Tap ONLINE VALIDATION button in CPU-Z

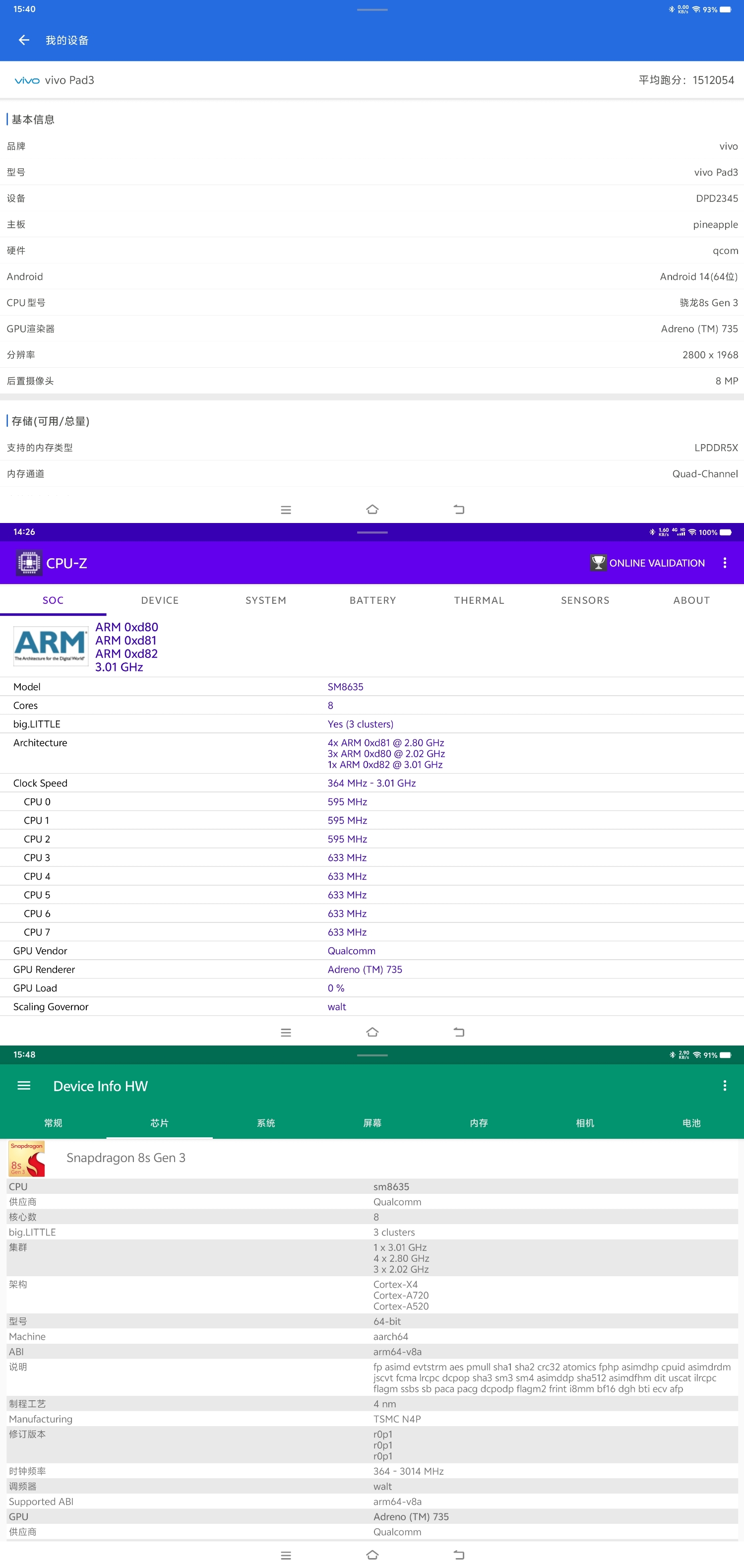coord(647,563)
